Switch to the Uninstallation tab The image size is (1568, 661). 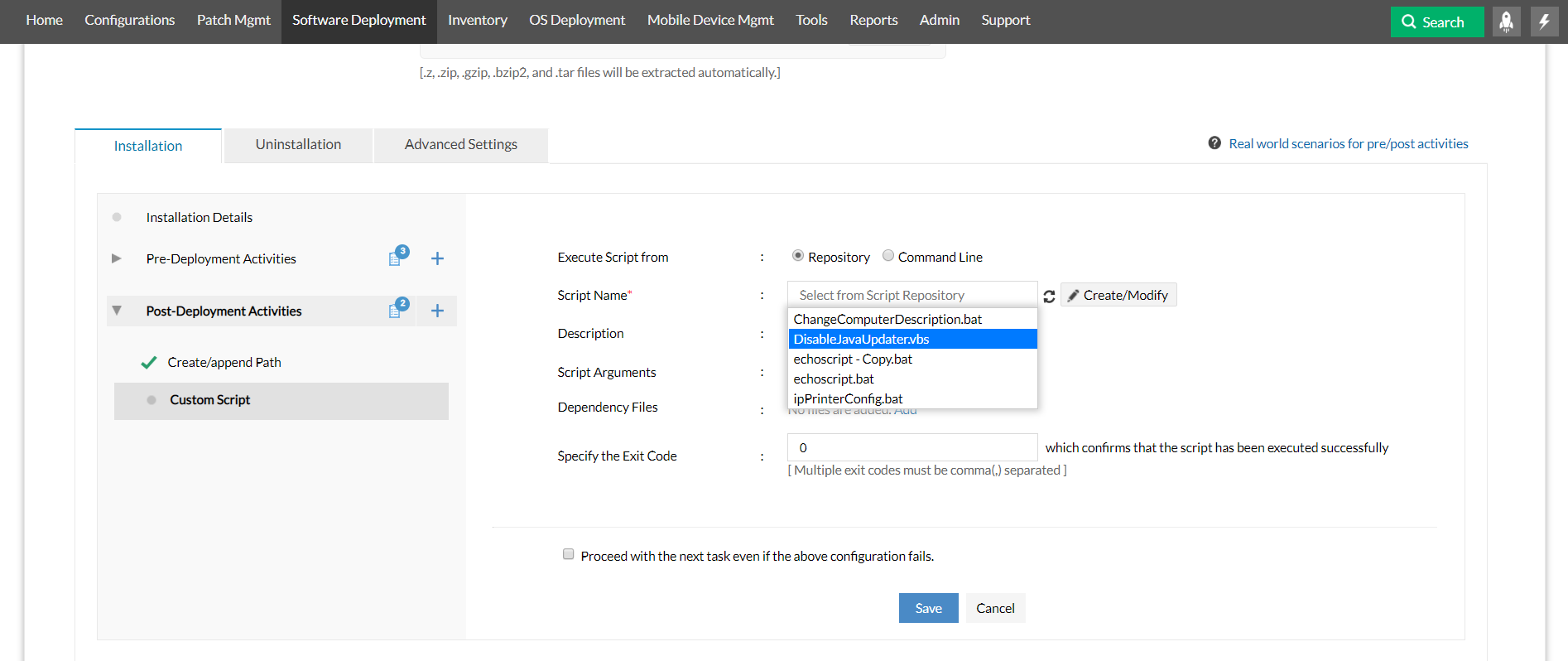[298, 145]
